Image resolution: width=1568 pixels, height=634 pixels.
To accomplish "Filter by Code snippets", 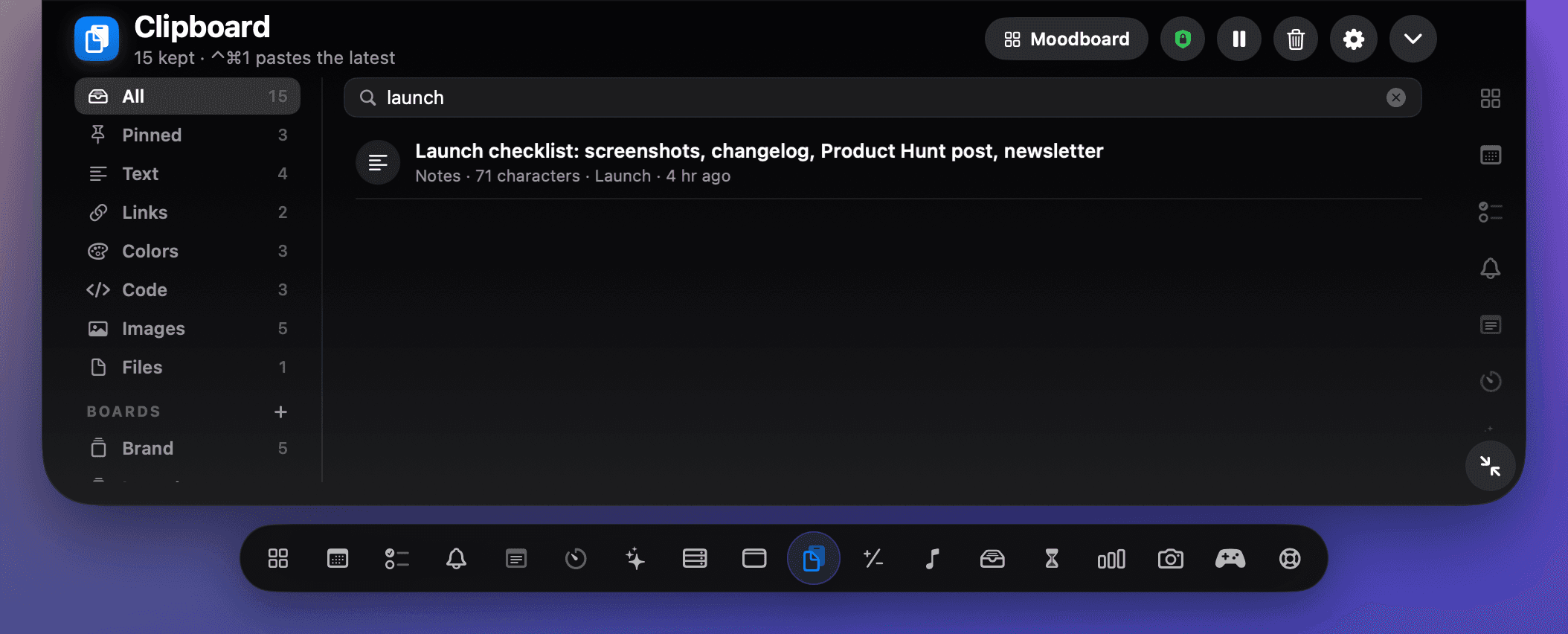I will tap(187, 290).
